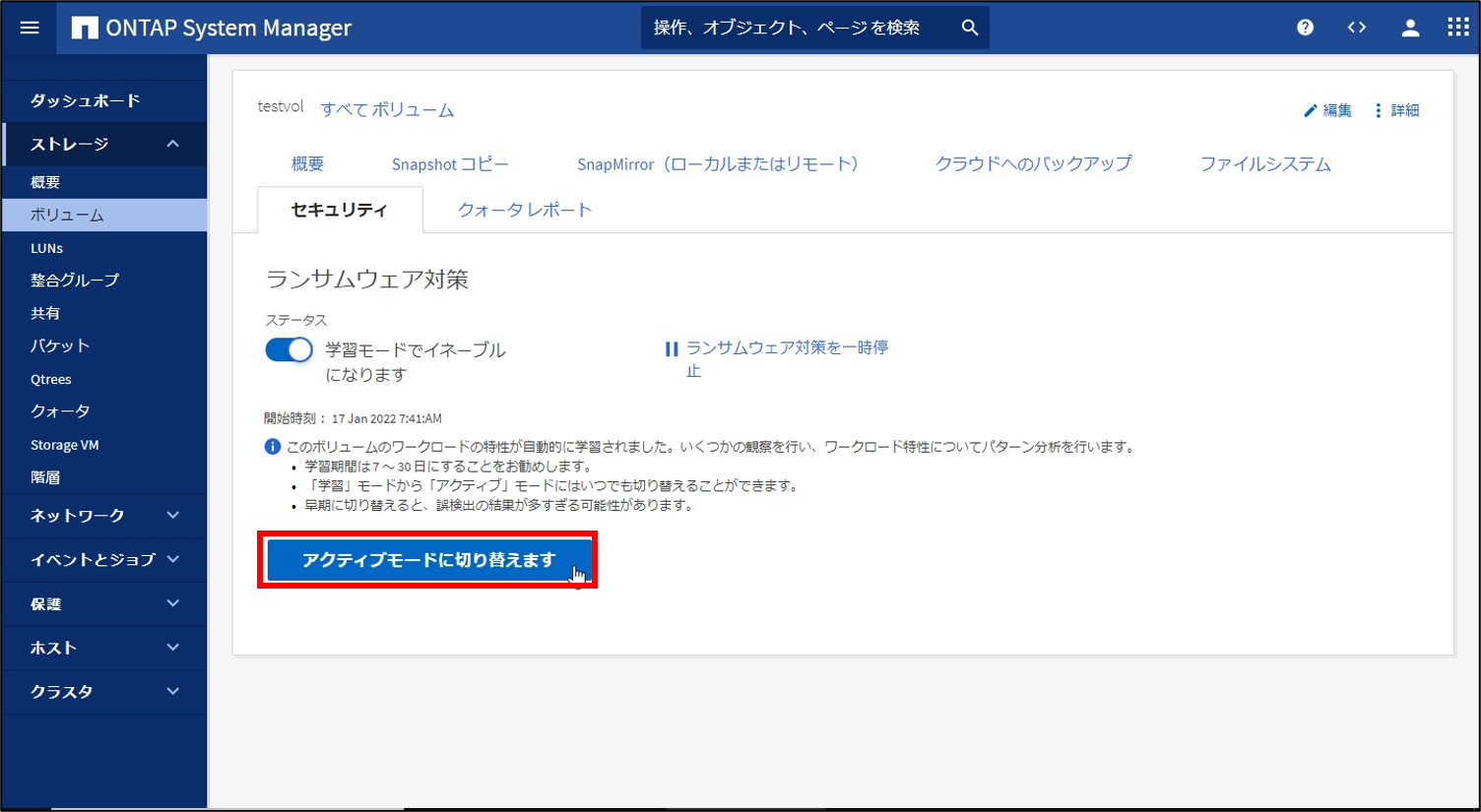Click the ランサムウェア対策 heading
Screen dimensions: 1481x812
pos(367,280)
